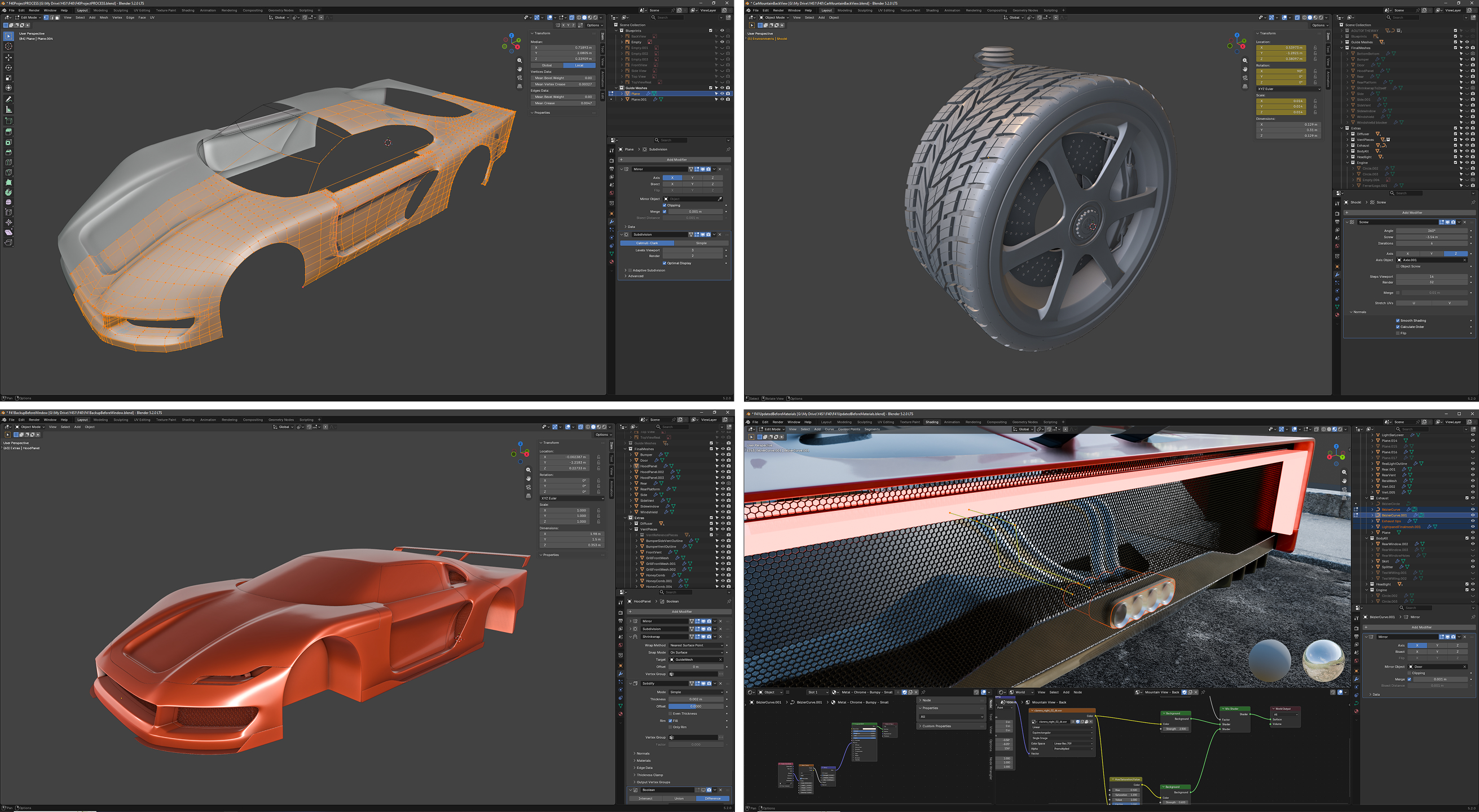The height and width of the screenshot is (812, 1479).
Task: Pick the Rotate tool in F40ProjectPROCESS window
Action: pyautogui.click(x=8, y=68)
